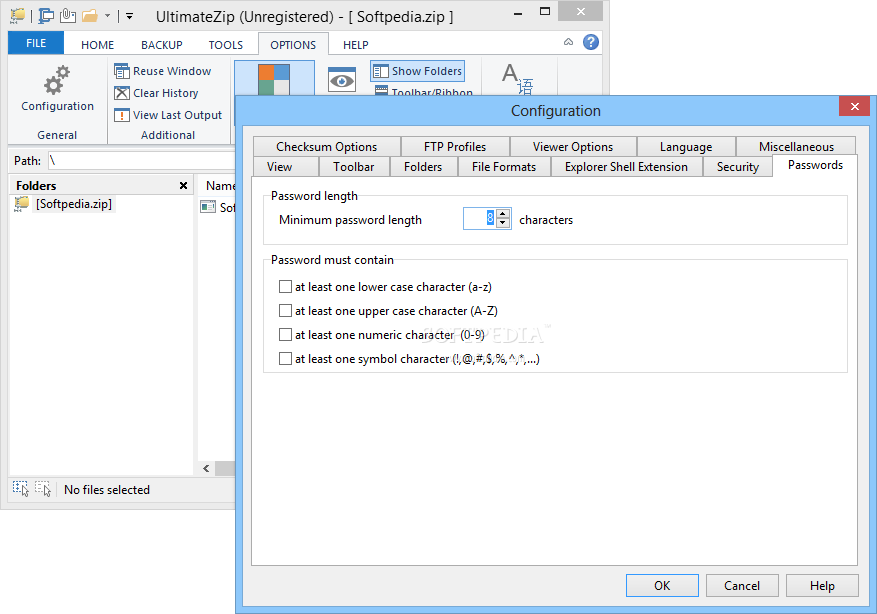877x614 pixels.
Task: Increase minimum password length with up arrow
Action: [x=503, y=214]
